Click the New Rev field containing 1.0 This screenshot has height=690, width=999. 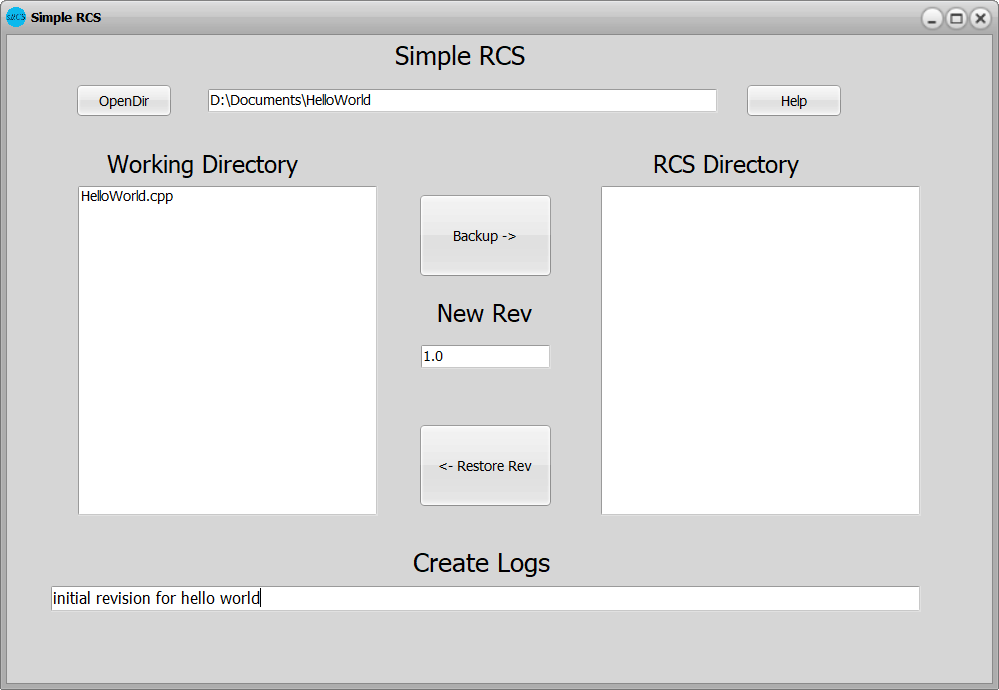[485, 356]
